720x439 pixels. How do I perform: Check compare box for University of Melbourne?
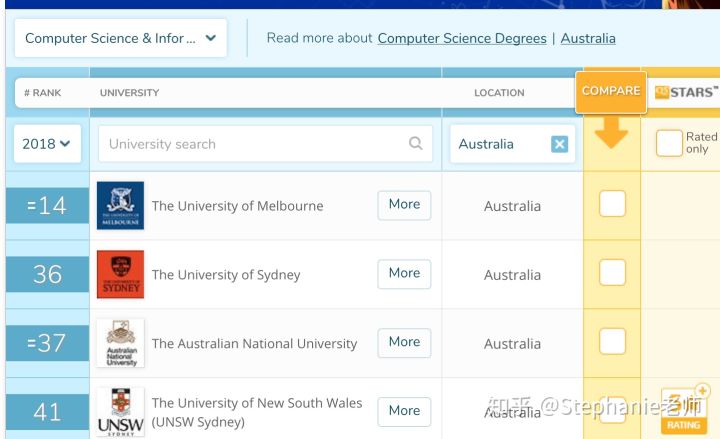coord(612,203)
